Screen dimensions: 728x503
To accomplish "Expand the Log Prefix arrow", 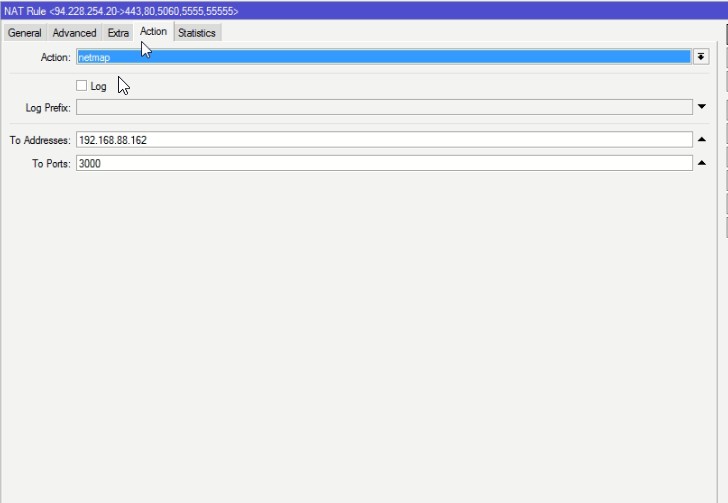I will pyautogui.click(x=702, y=107).
